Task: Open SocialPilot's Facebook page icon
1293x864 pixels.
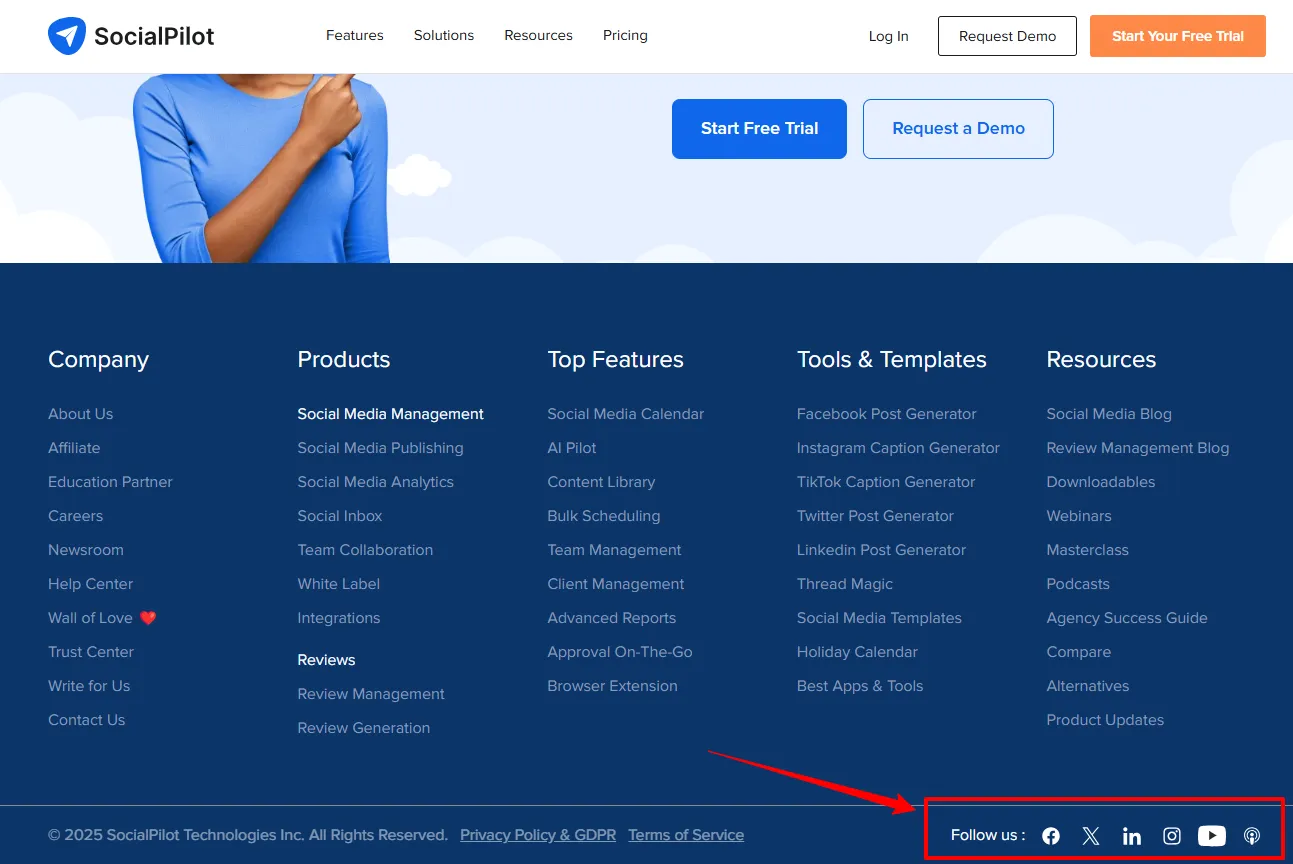Action: click(x=1050, y=835)
